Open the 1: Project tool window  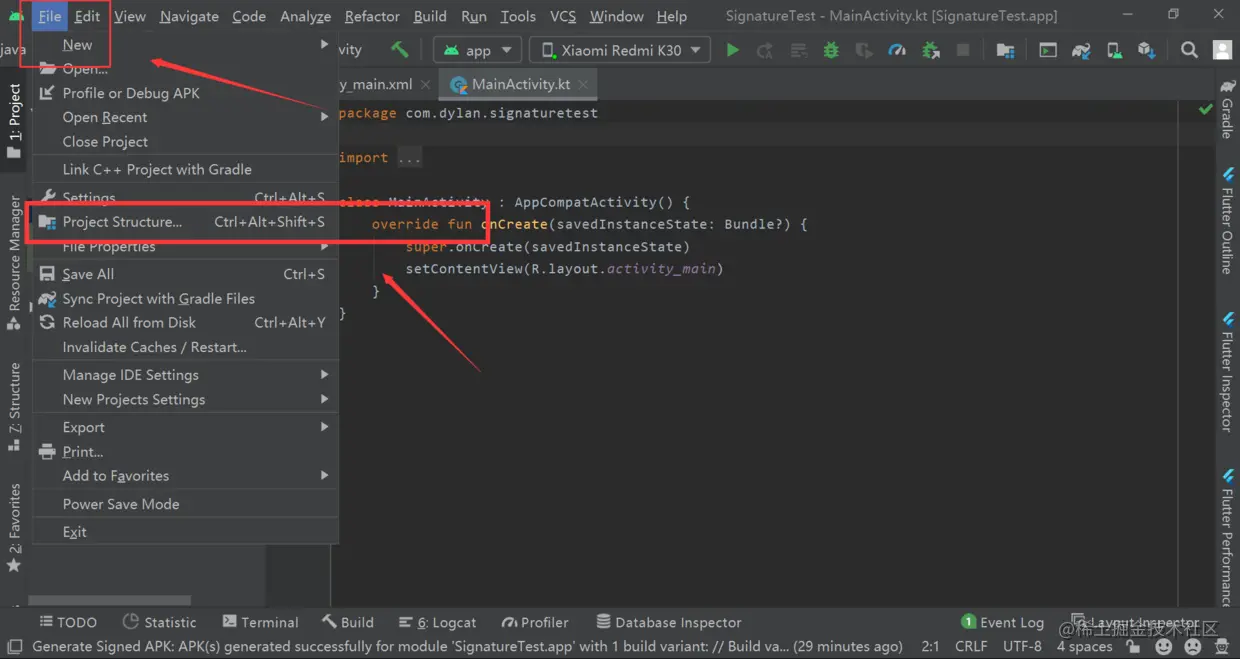click(14, 120)
